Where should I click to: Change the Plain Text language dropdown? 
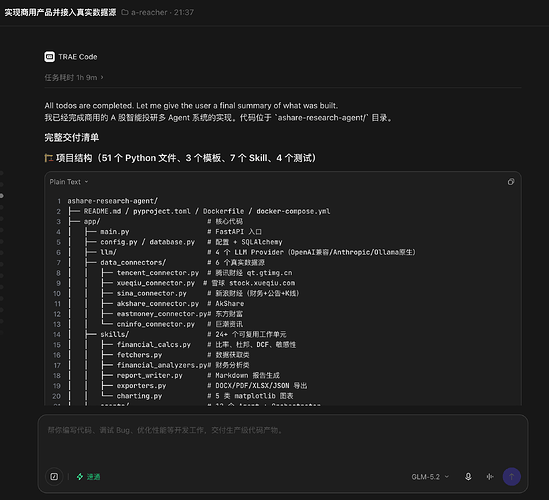coord(69,182)
